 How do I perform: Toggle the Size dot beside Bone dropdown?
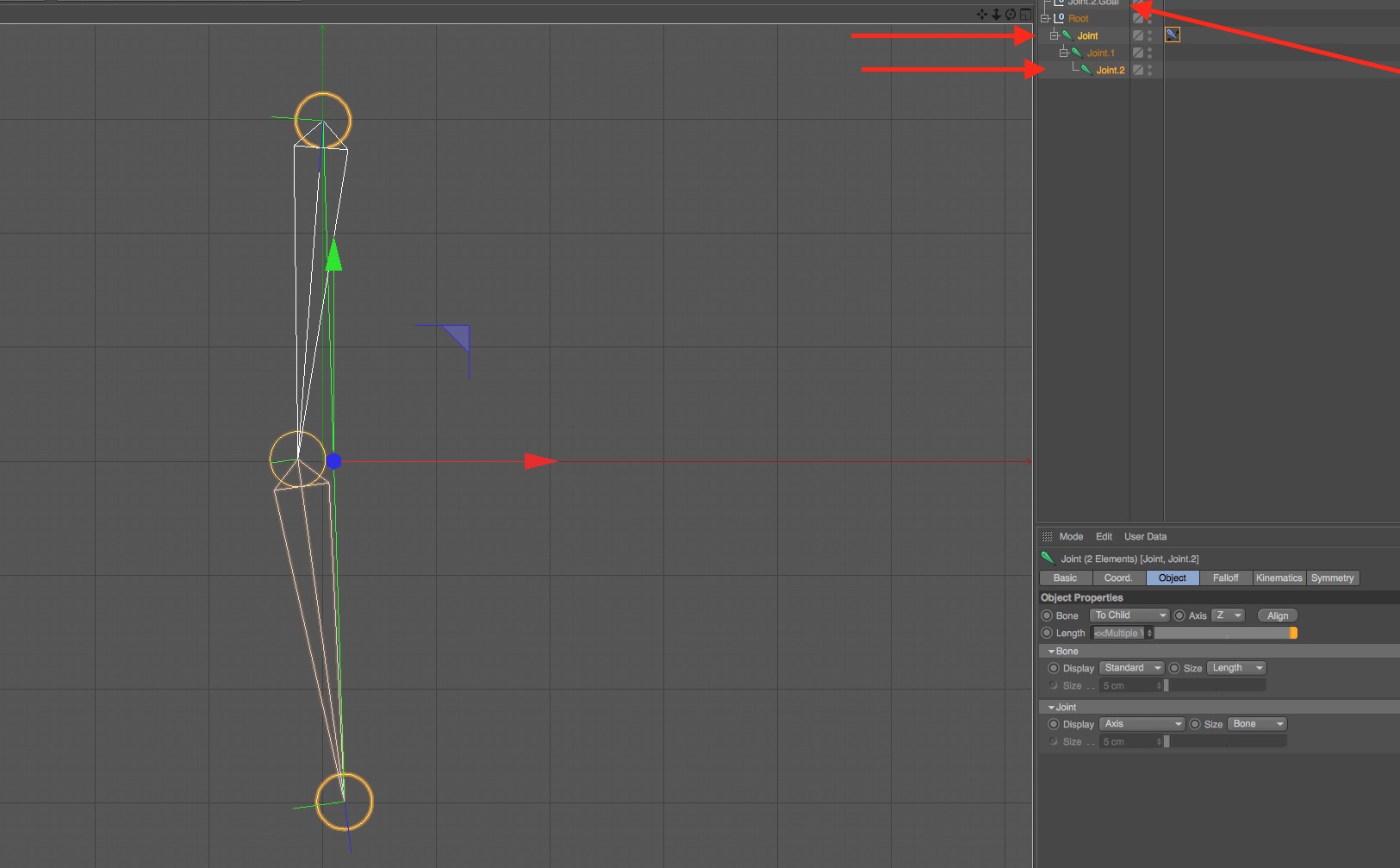pos(1195,724)
